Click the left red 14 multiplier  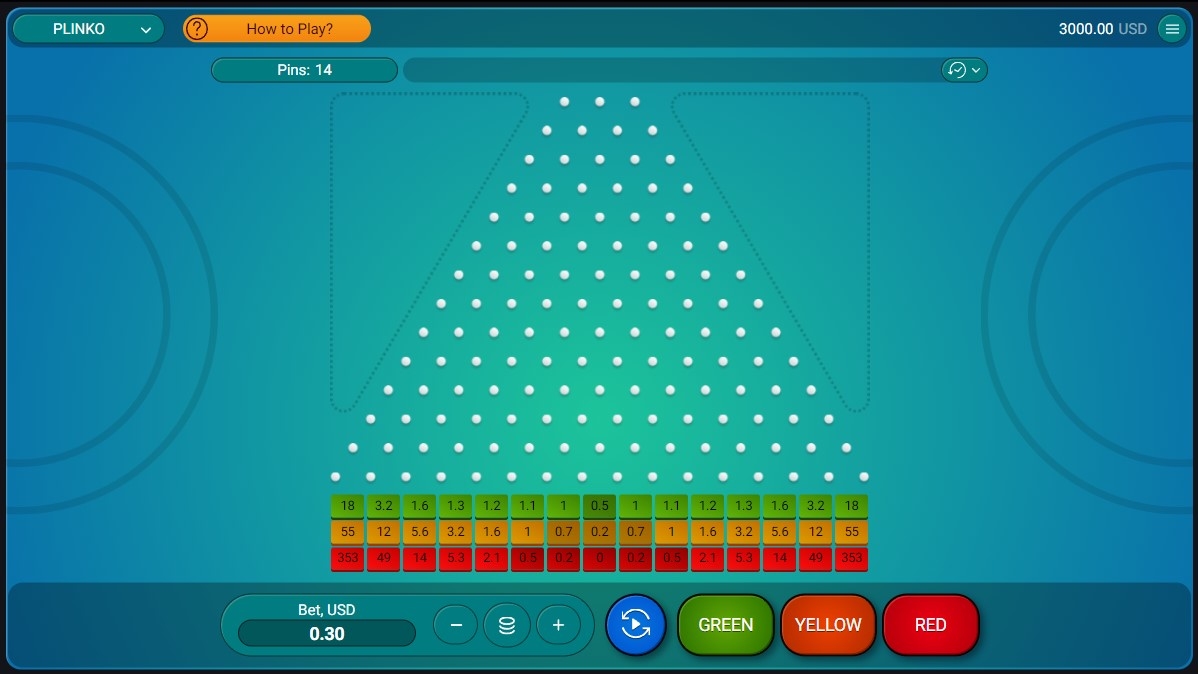pos(419,559)
